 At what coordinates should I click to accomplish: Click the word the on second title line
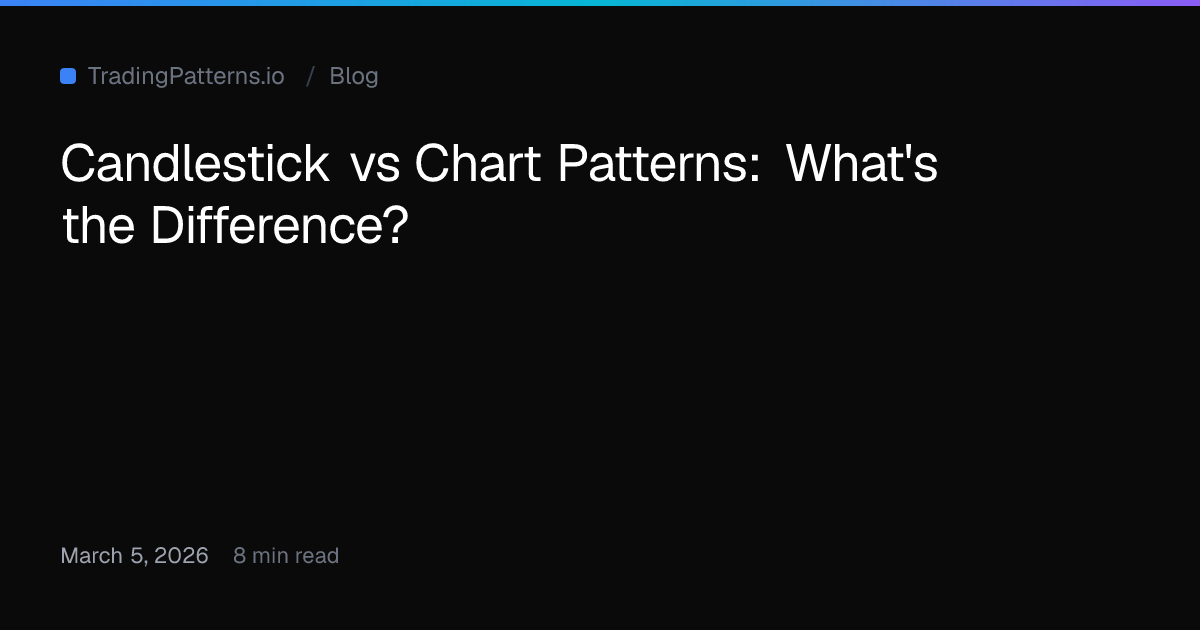(98, 226)
